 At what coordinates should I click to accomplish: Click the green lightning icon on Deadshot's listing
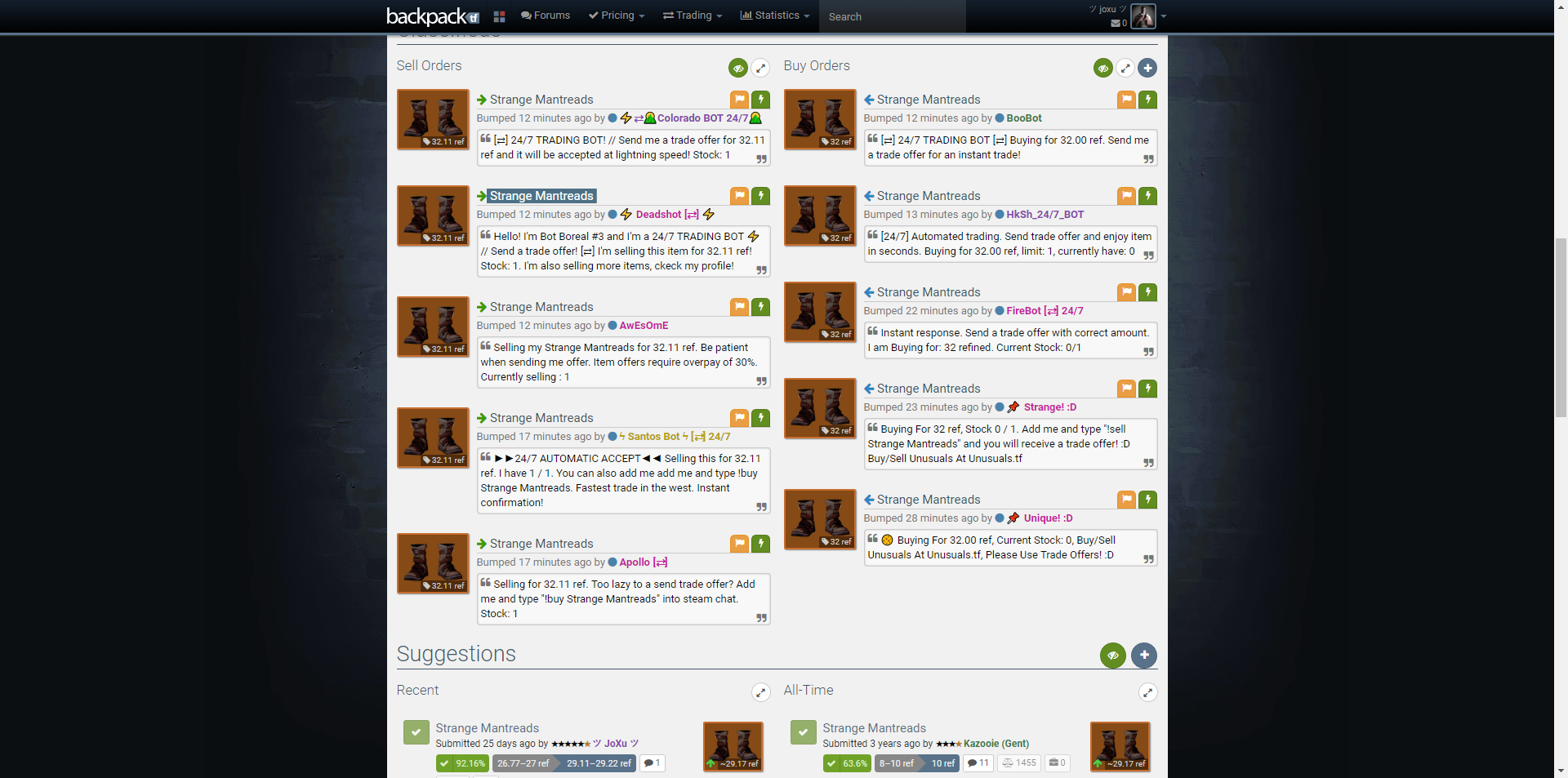(760, 196)
